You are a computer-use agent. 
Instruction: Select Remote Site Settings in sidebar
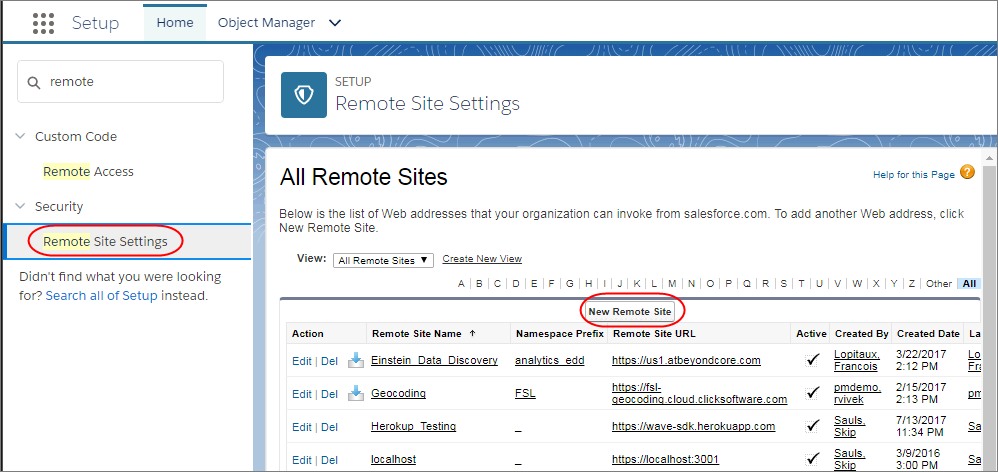tap(106, 241)
